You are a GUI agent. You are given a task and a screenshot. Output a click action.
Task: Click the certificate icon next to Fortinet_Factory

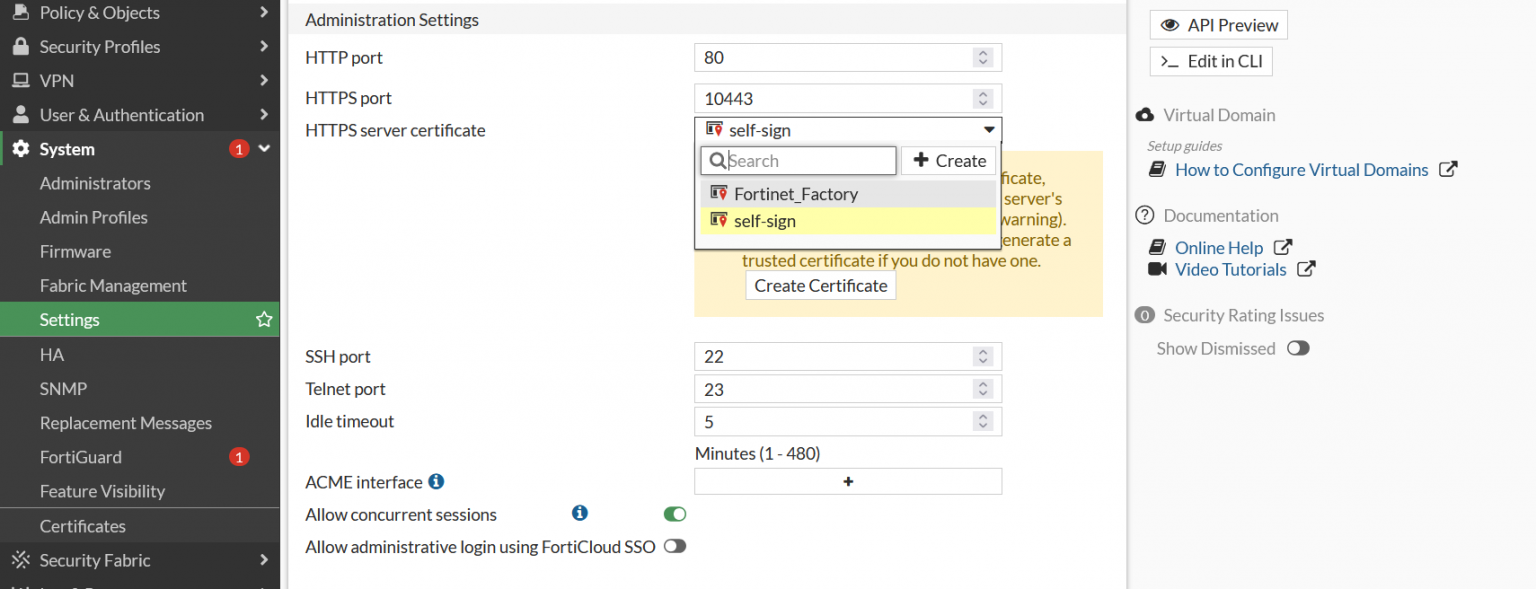click(x=716, y=192)
